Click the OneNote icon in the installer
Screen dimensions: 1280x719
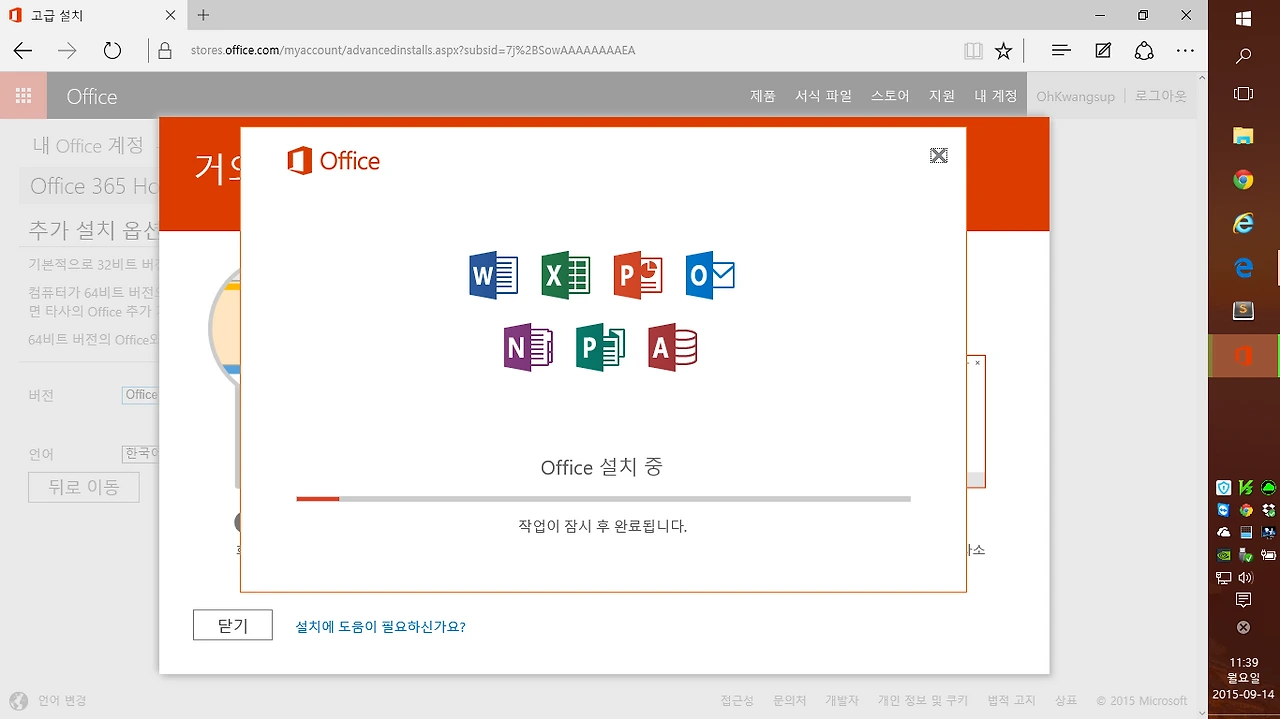click(x=529, y=347)
